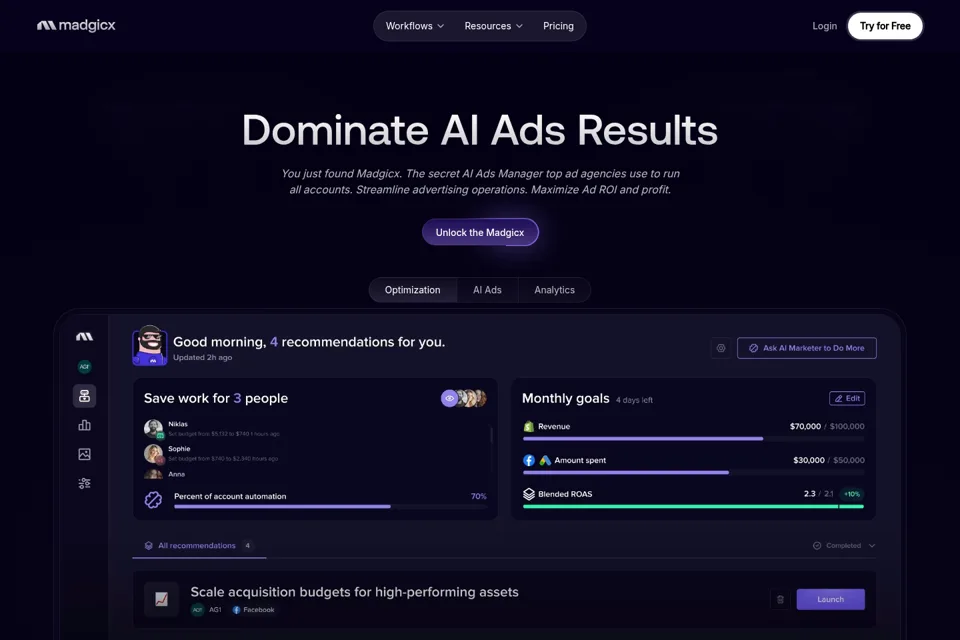
Task: Select the green AG1 account icon in sidebar
Action: coord(84,366)
